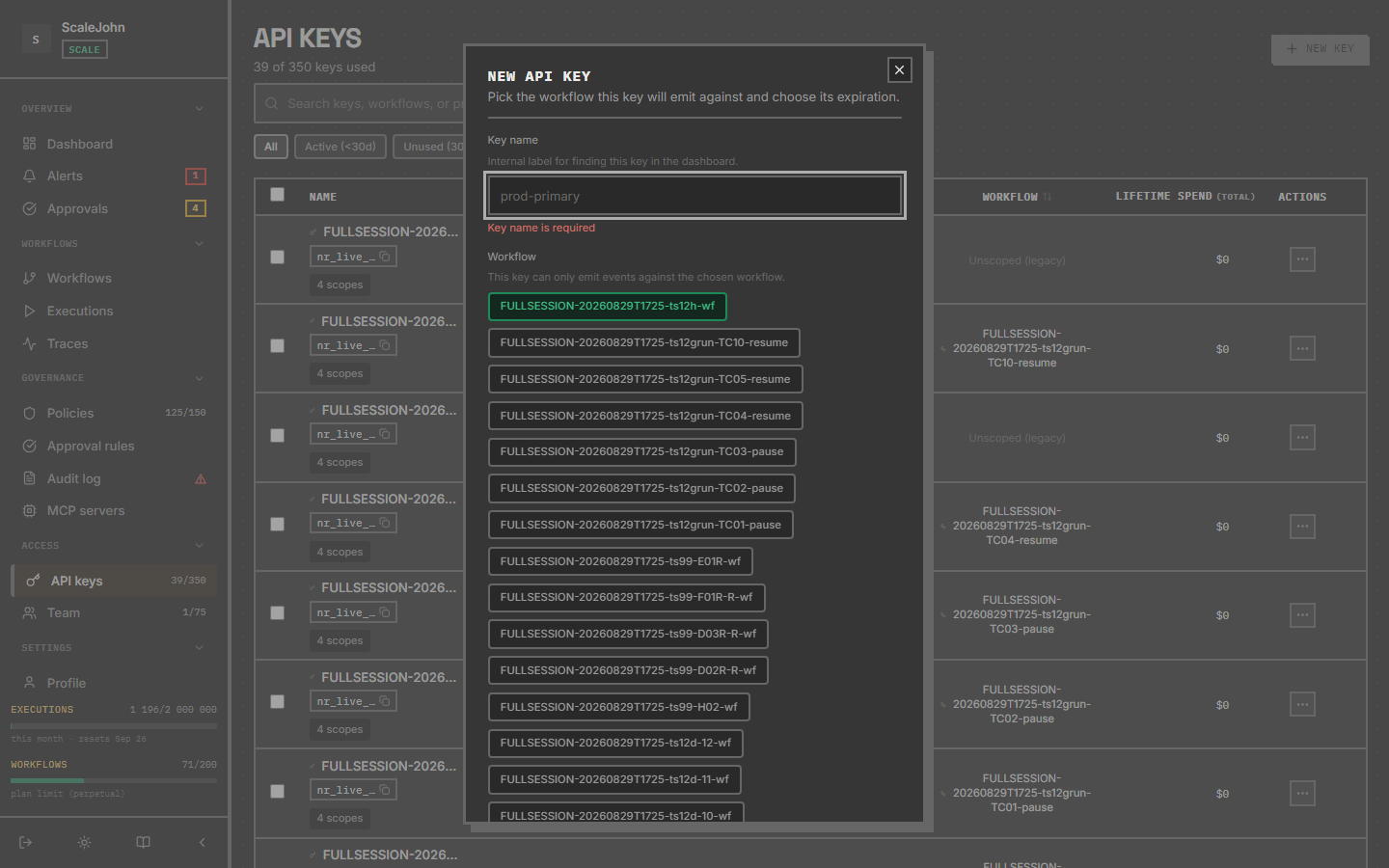
Task: Check the checkbox for TC01-pause key row
Action: coord(278,791)
